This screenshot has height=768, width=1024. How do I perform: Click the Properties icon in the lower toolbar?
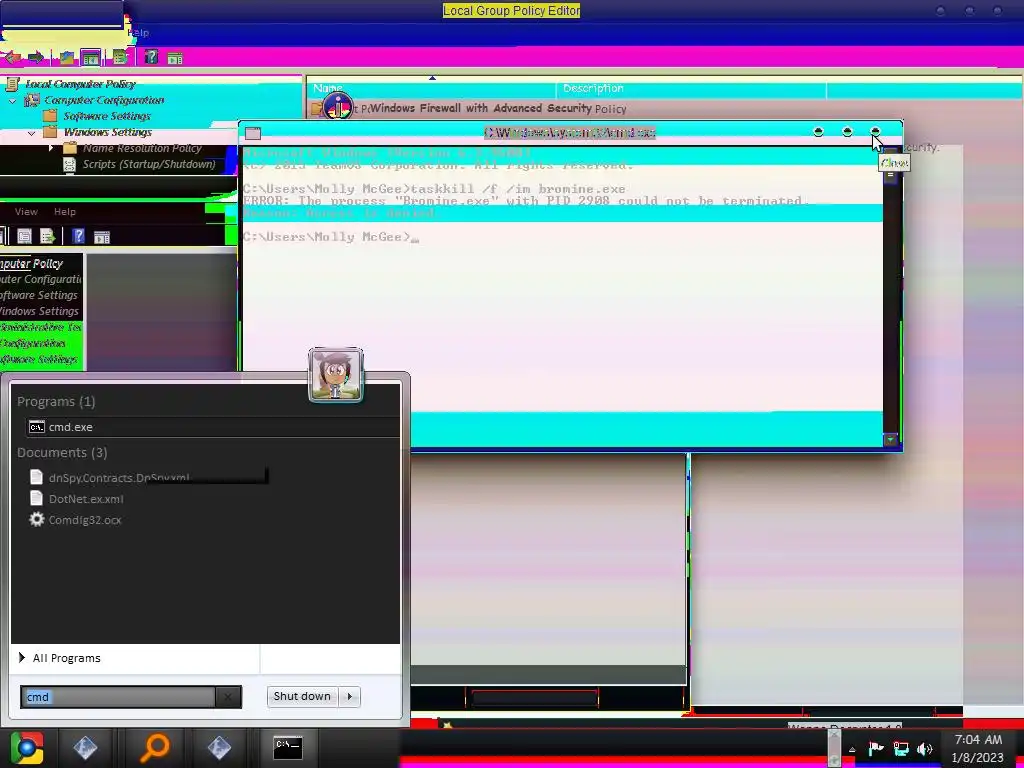[24, 236]
